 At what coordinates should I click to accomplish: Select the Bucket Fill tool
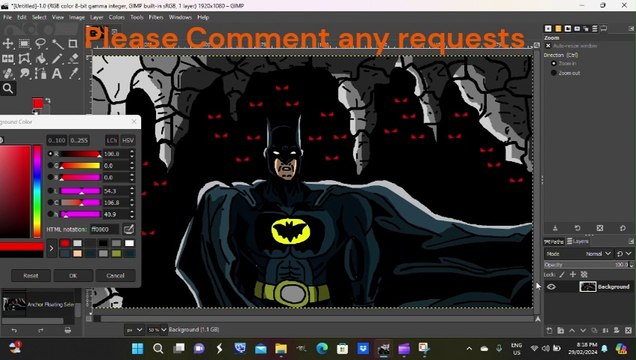[41, 59]
